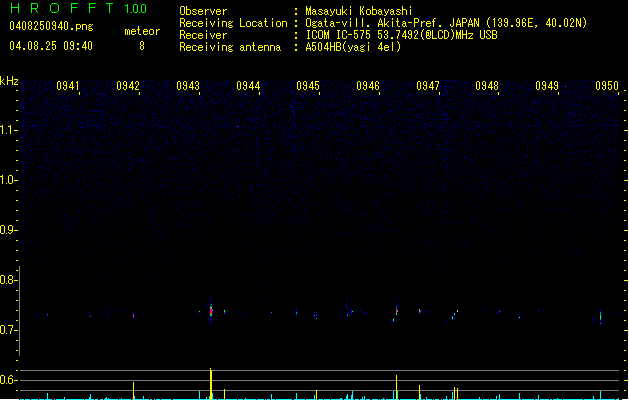The width and height of the screenshot is (629, 400).
Task: Click the 1.1 kHz axis label
Action: click(9, 130)
